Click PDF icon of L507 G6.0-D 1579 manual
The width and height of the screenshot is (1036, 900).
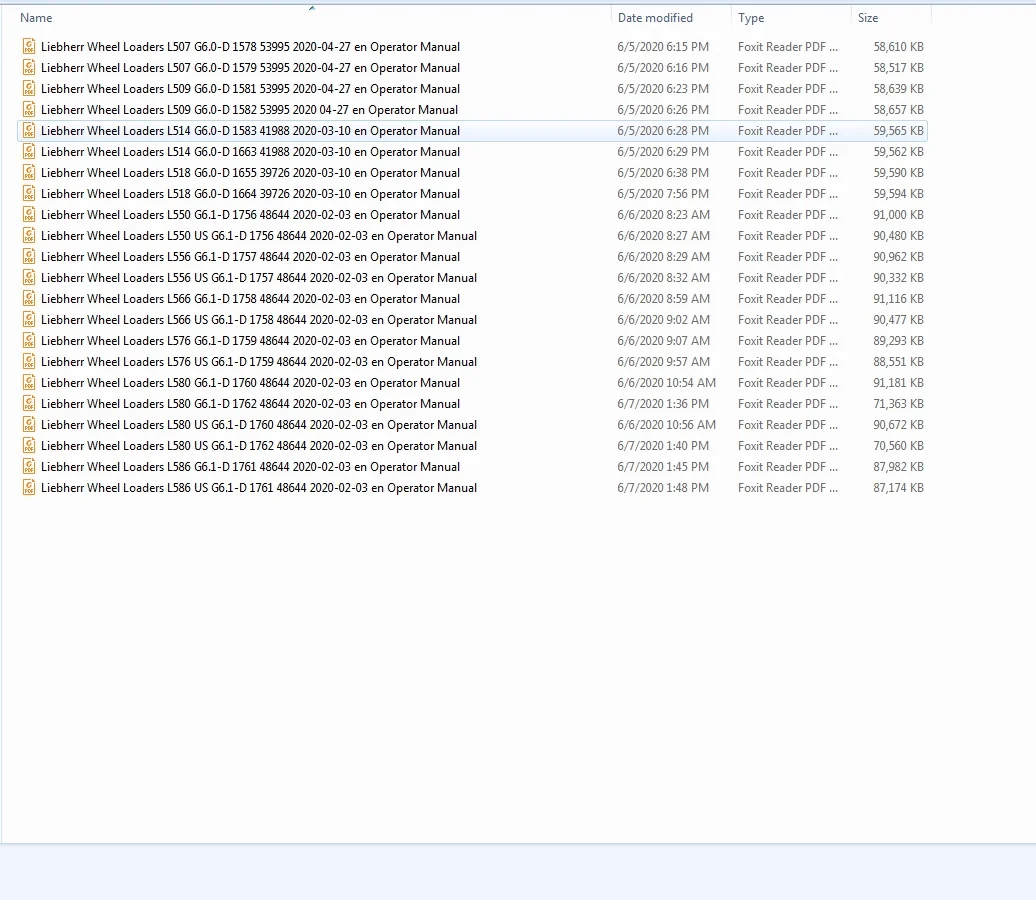click(x=29, y=67)
